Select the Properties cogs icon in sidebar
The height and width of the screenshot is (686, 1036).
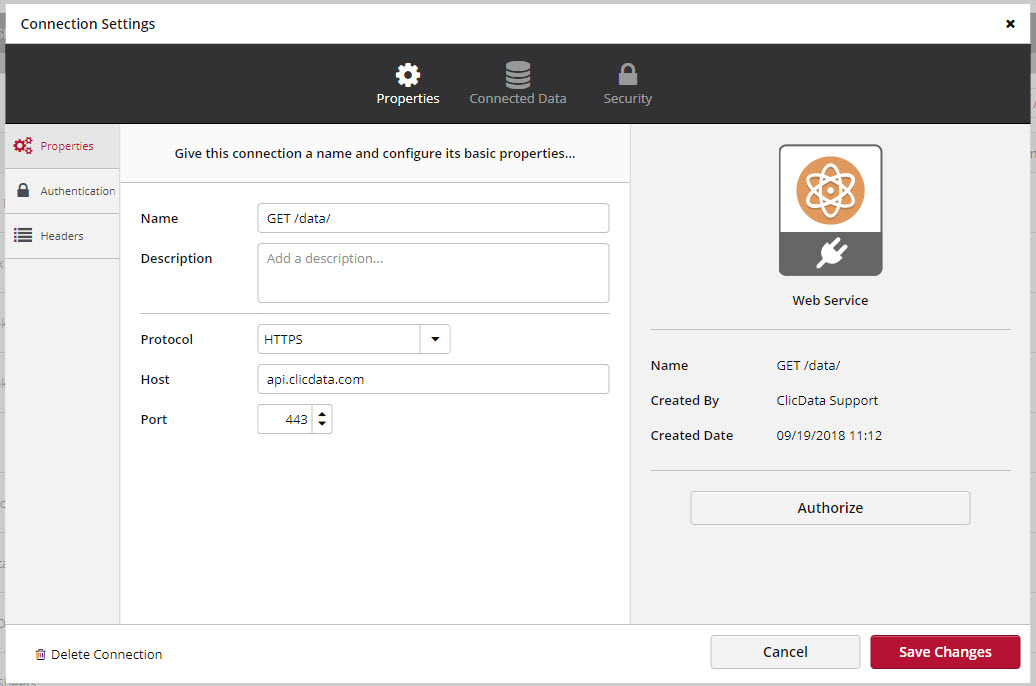click(23, 146)
